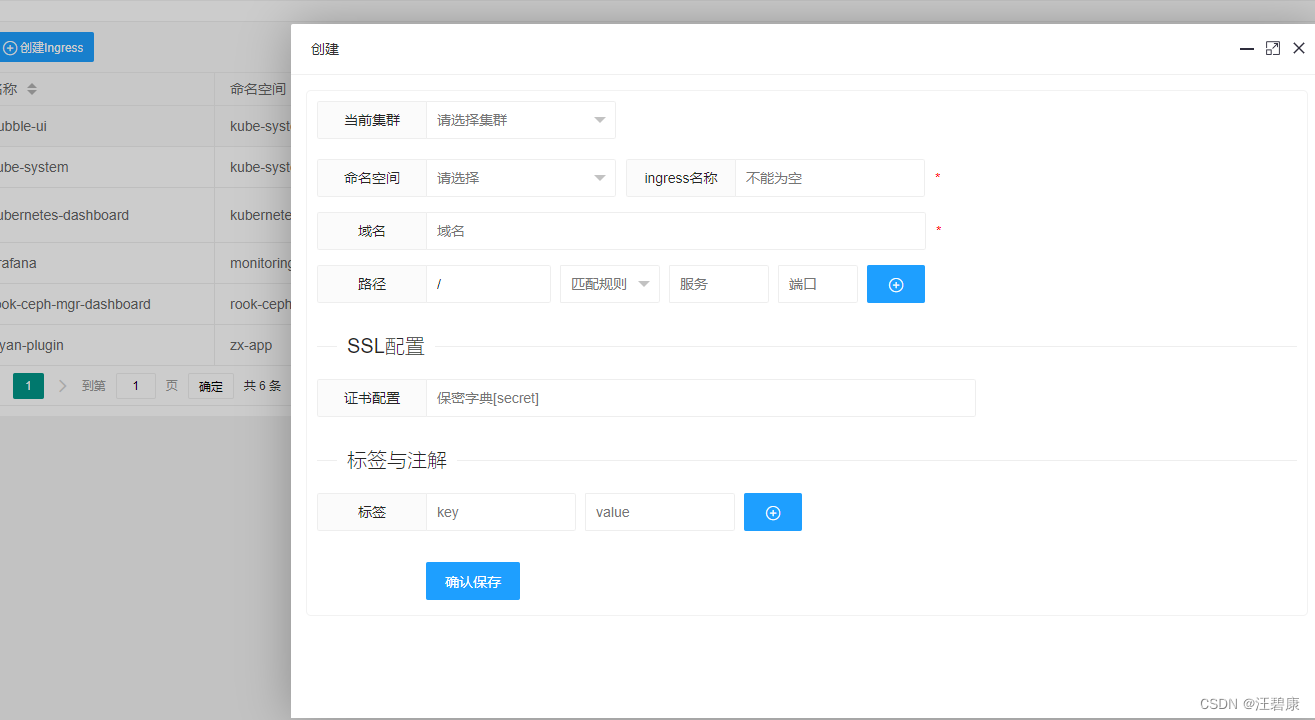
Task: Minimize the 创建 dialog
Action: tap(1247, 48)
